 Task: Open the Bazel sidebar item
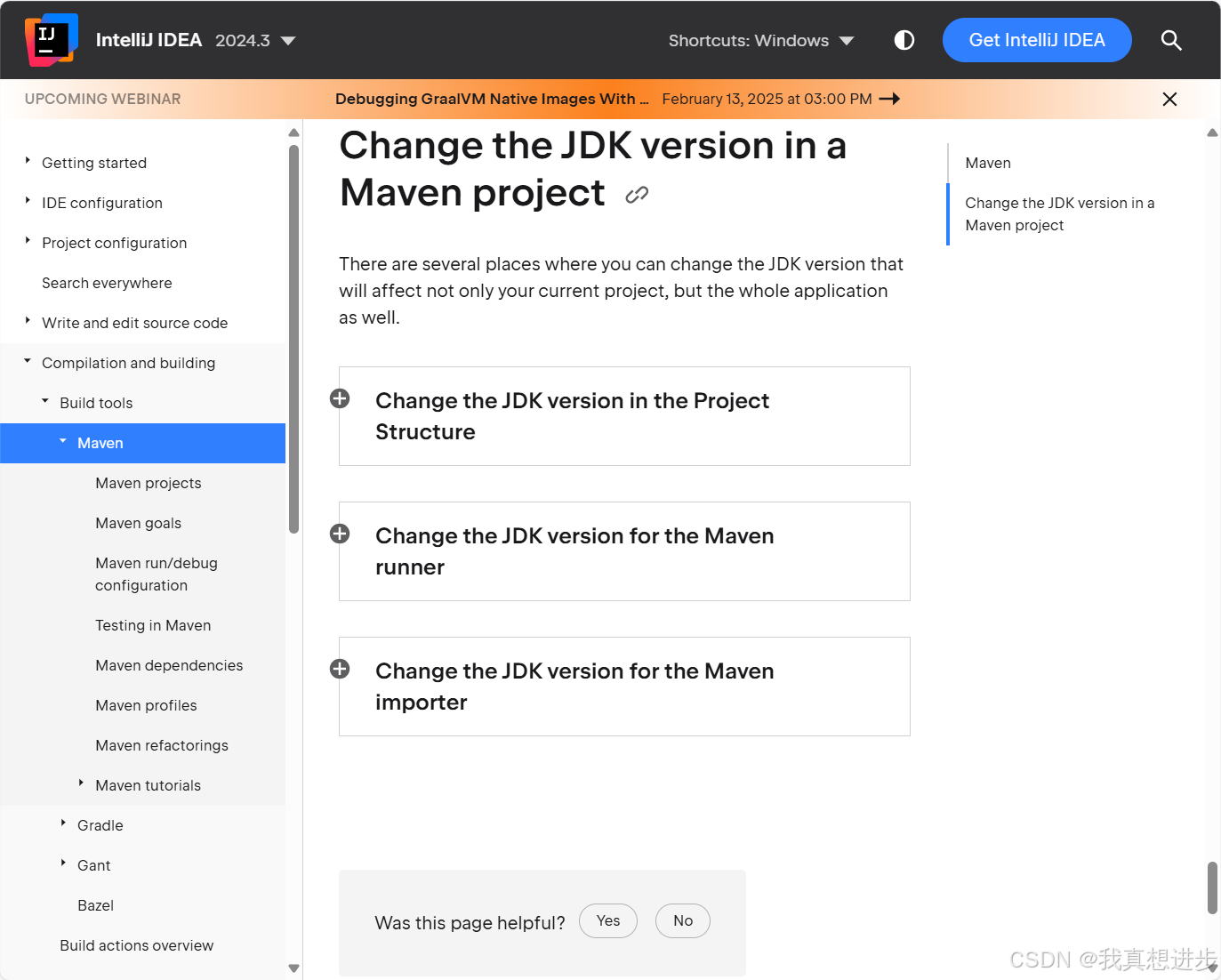pyautogui.click(x=95, y=905)
